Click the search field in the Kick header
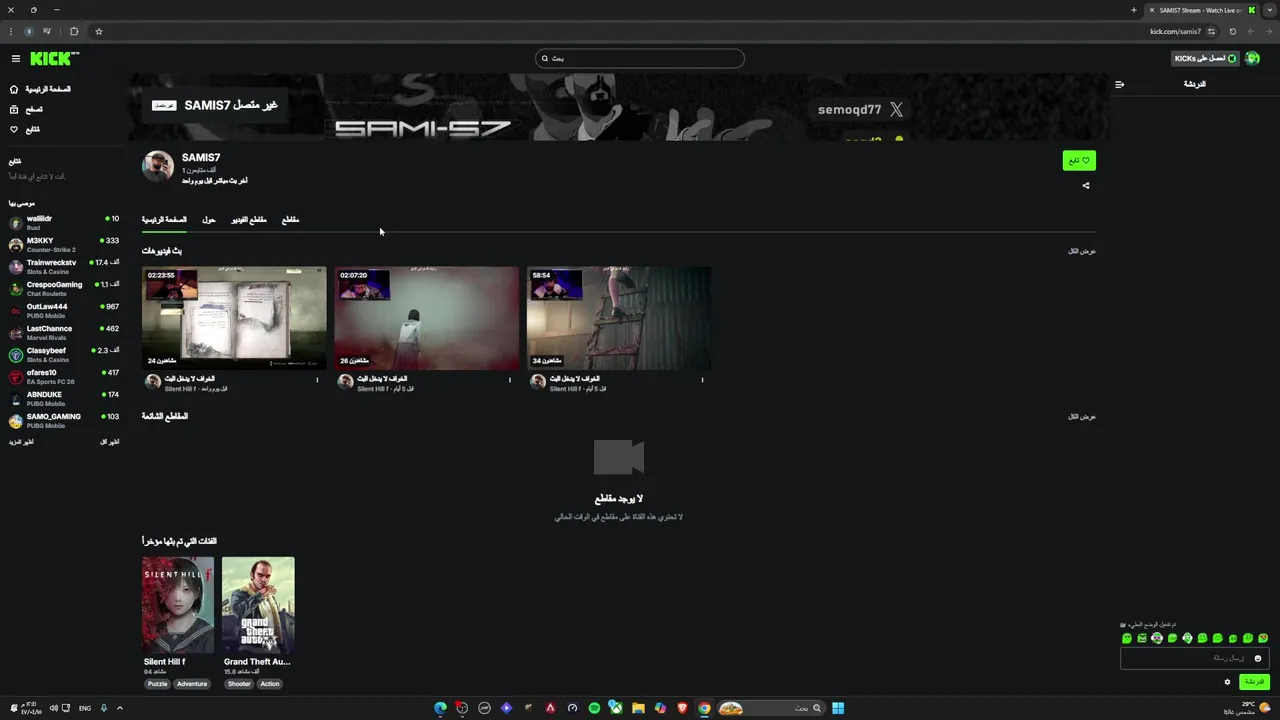Image resolution: width=1280 pixels, height=720 pixels. coord(640,58)
